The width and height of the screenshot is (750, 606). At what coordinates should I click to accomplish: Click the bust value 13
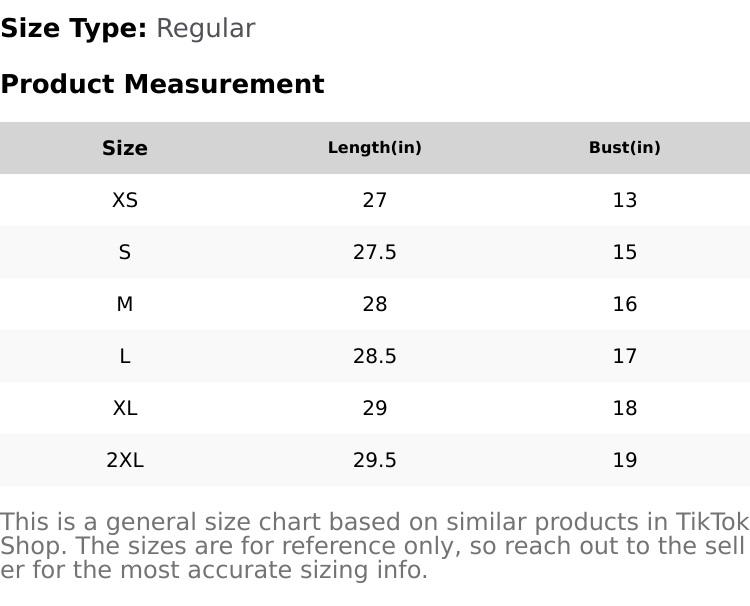625,200
